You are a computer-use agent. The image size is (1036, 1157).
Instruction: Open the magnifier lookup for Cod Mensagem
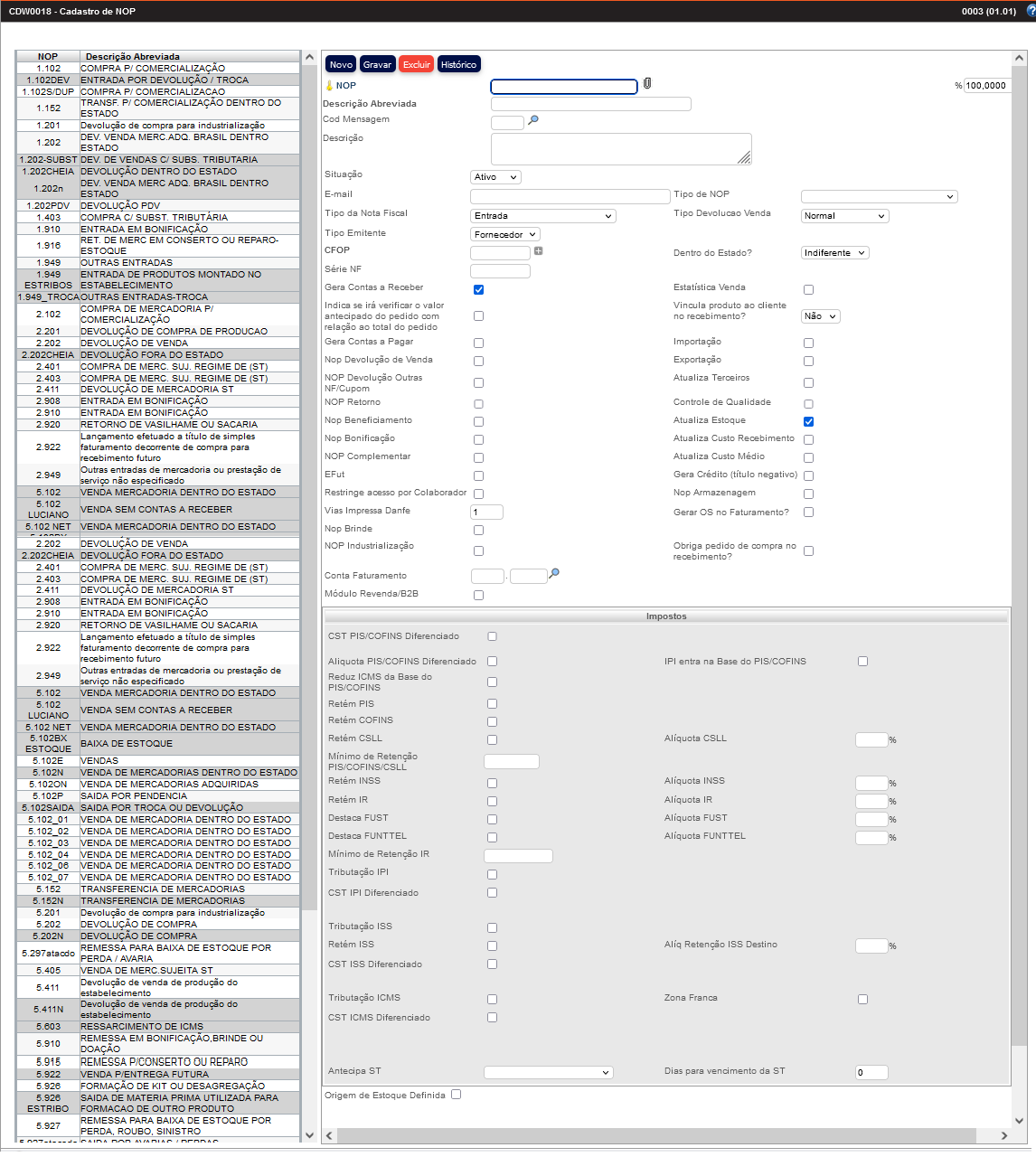pos(534,120)
